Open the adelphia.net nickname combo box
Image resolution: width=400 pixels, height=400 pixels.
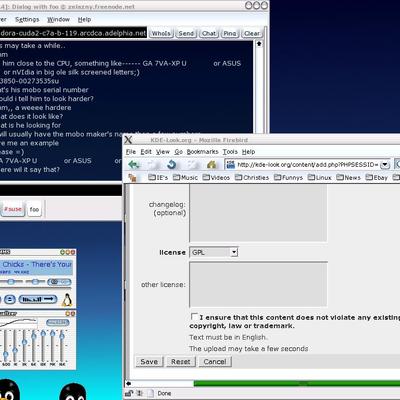coord(73,33)
